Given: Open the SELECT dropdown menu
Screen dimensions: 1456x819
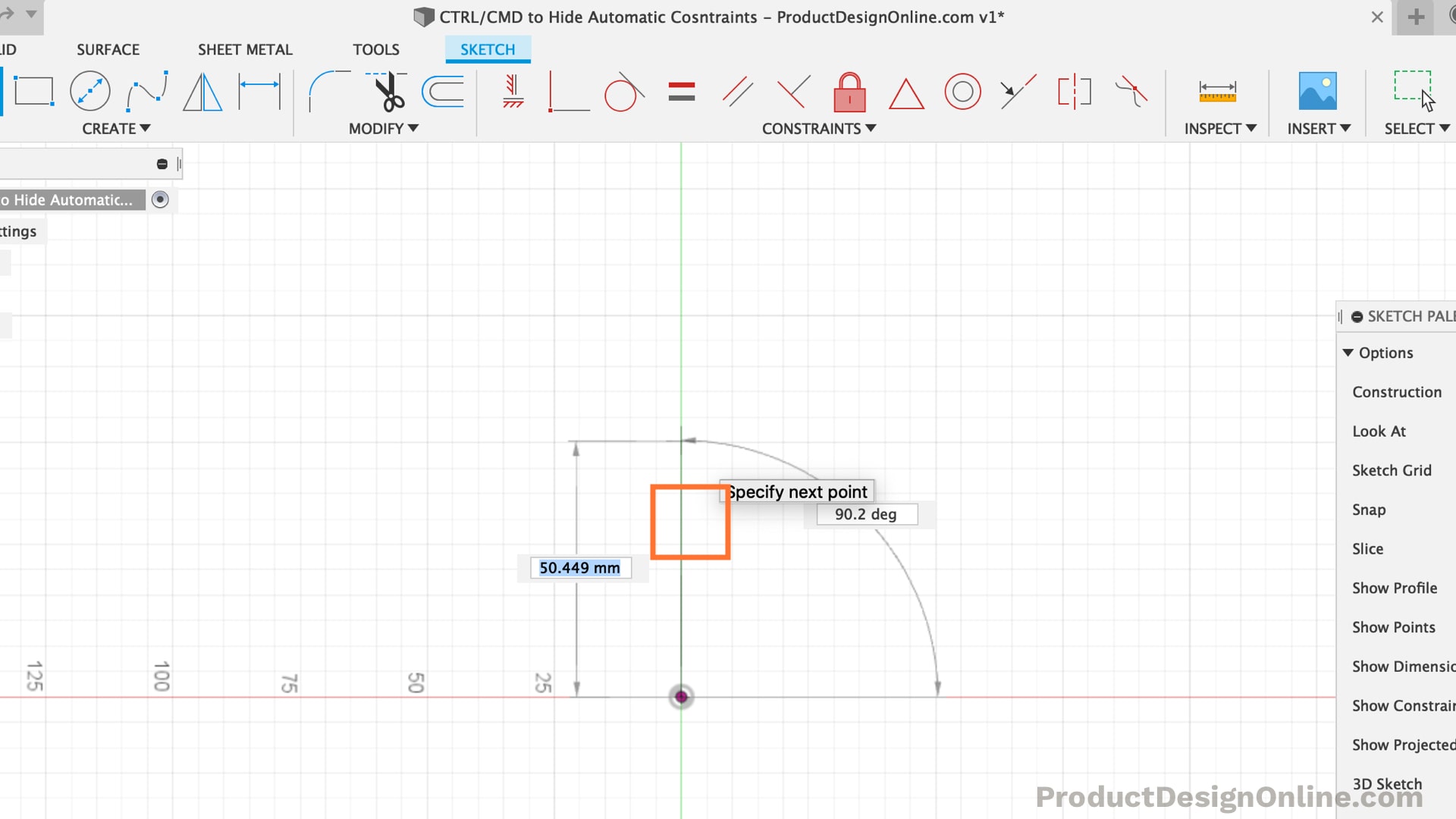Looking at the screenshot, I should 1417,129.
